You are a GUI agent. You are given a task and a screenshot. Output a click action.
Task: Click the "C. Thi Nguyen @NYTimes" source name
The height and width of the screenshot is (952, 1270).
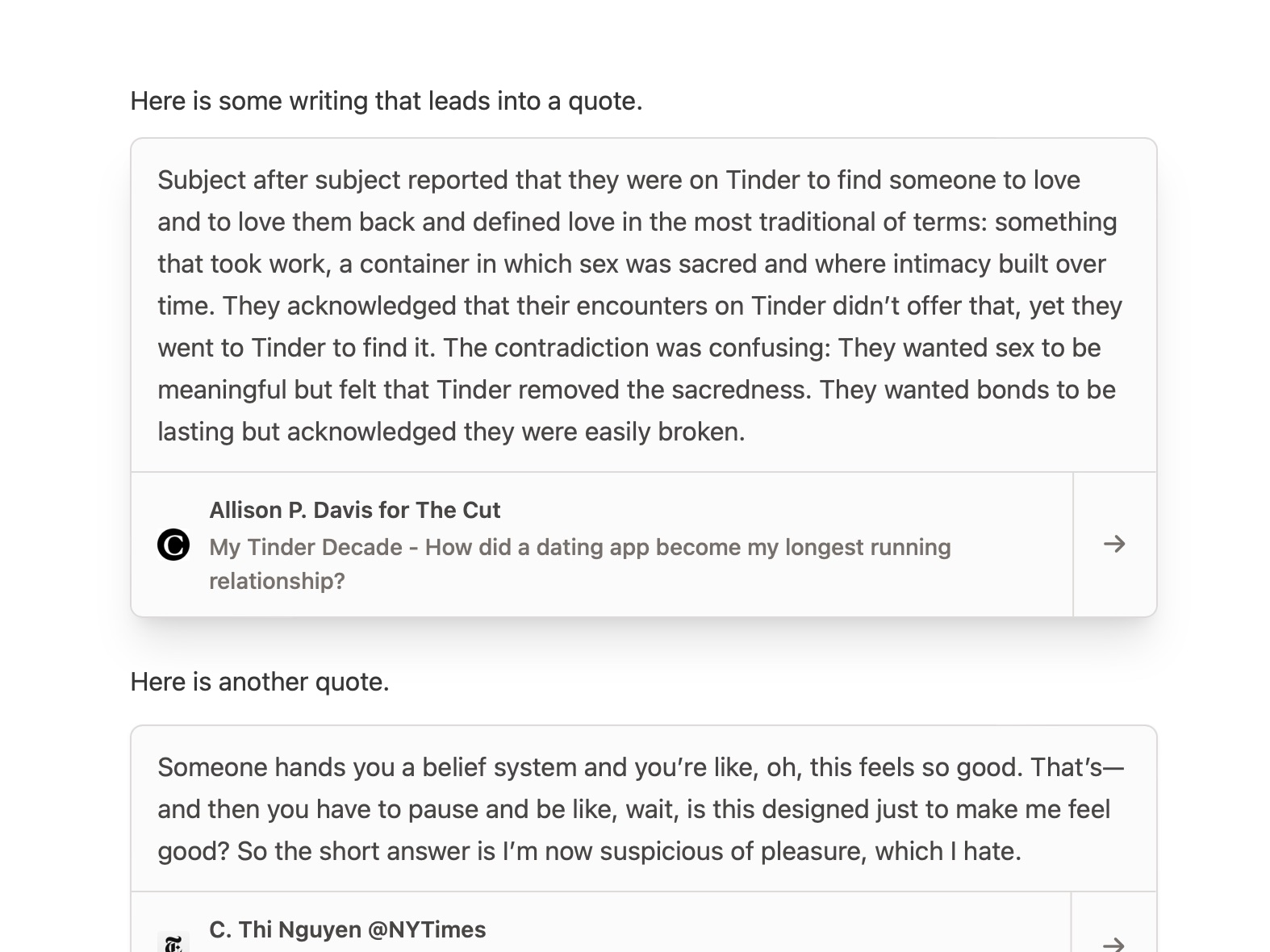347,930
